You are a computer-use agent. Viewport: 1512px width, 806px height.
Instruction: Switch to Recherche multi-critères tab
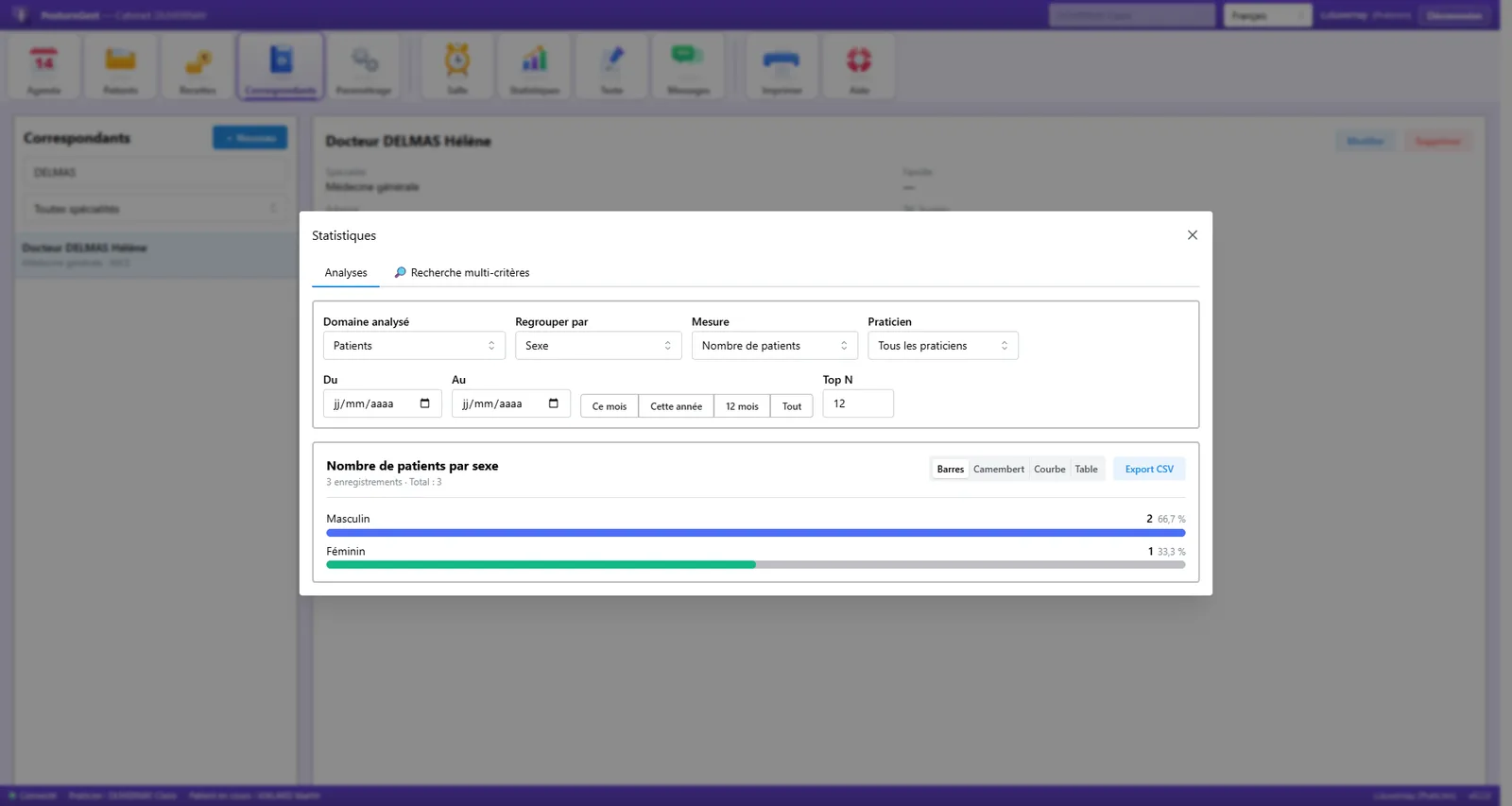[x=461, y=273]
